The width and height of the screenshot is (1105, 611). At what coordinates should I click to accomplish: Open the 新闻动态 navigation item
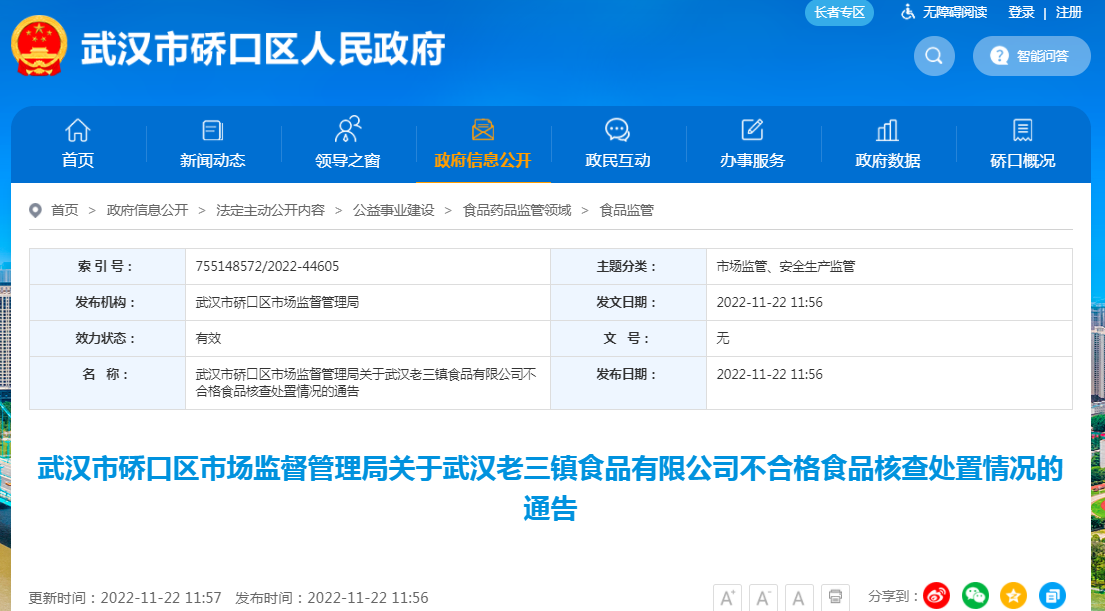[212, 143]
